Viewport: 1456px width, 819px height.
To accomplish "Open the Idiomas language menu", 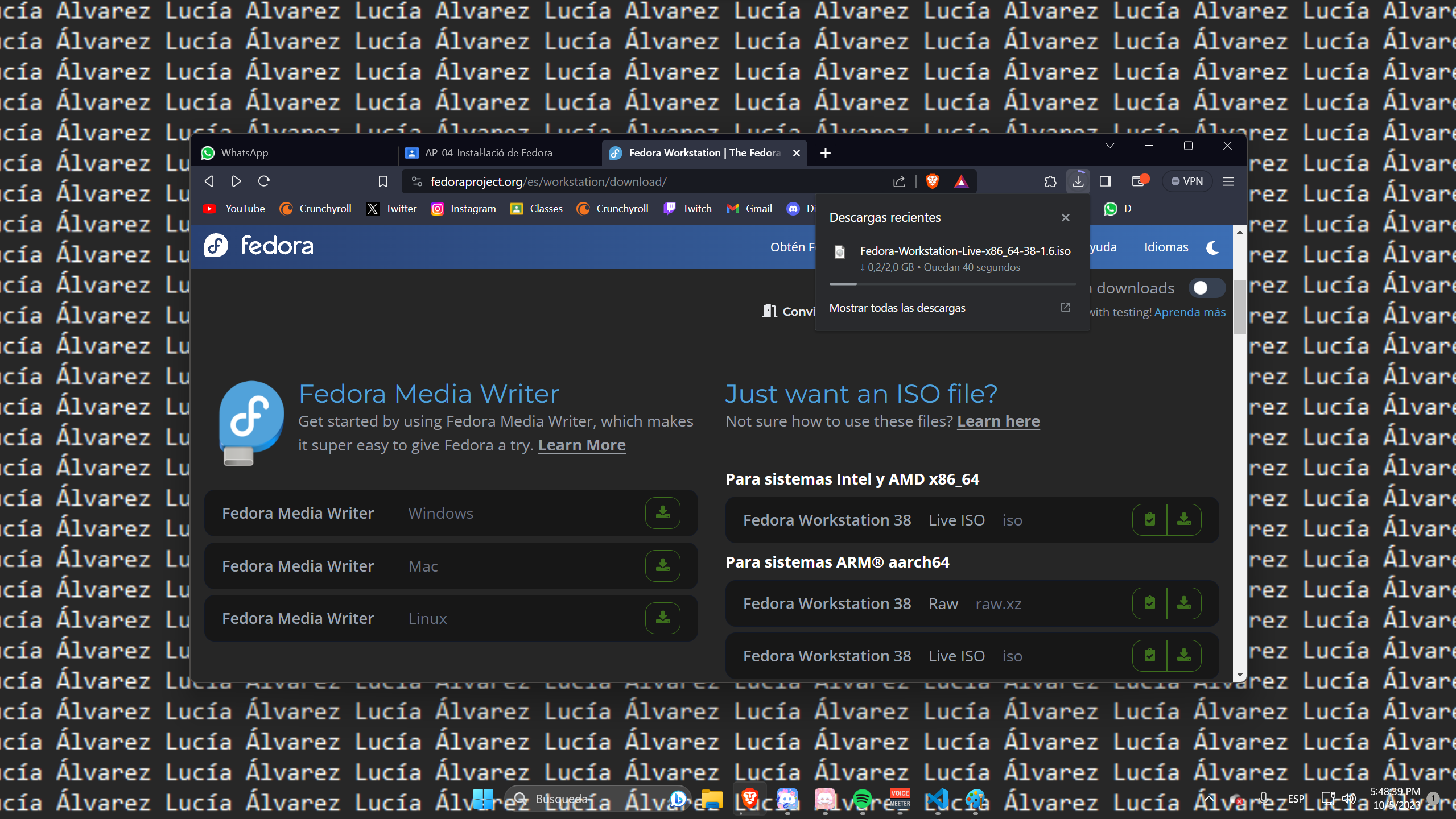I will pos(1166,247).
